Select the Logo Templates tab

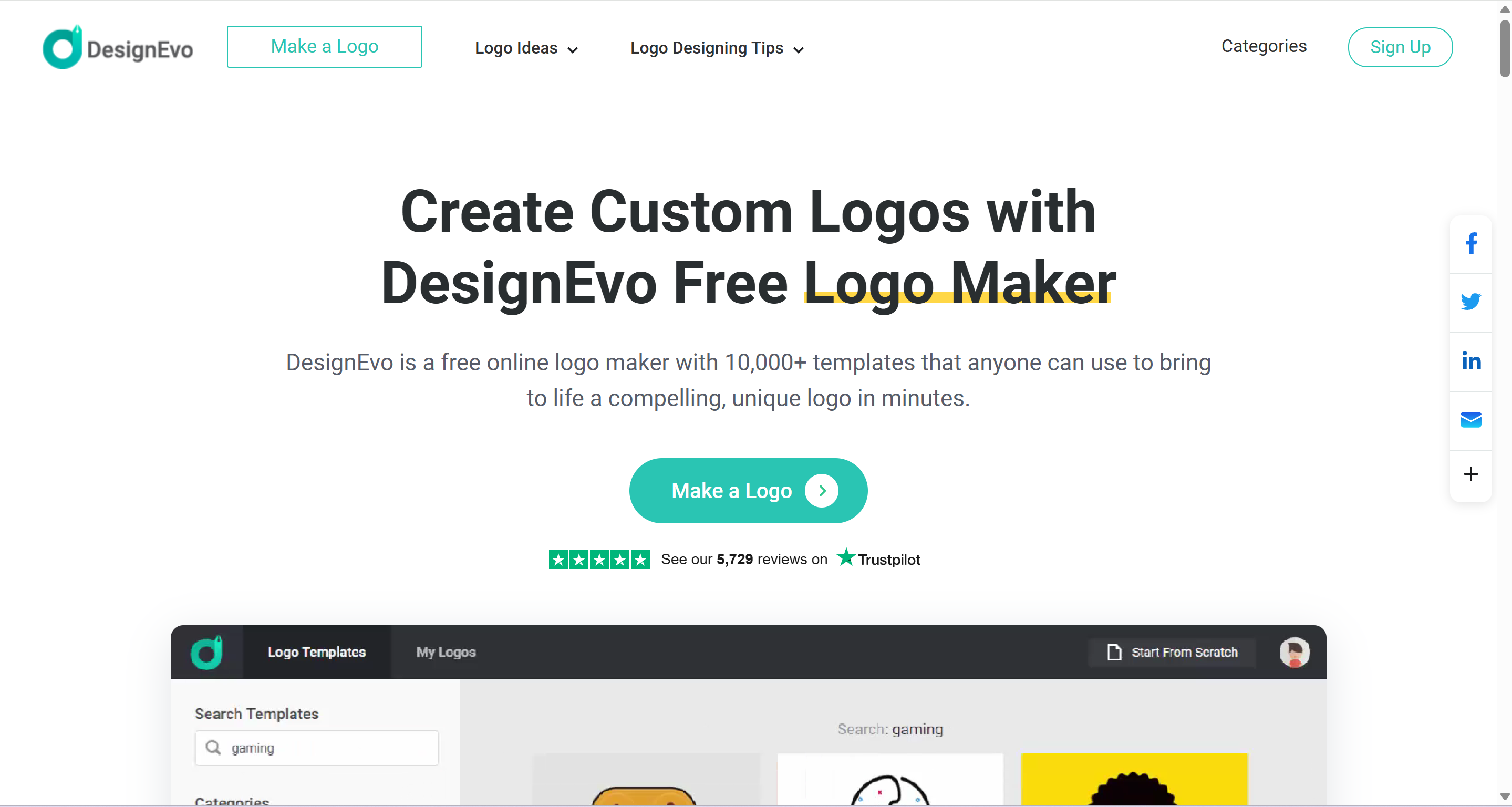[316, 652]
